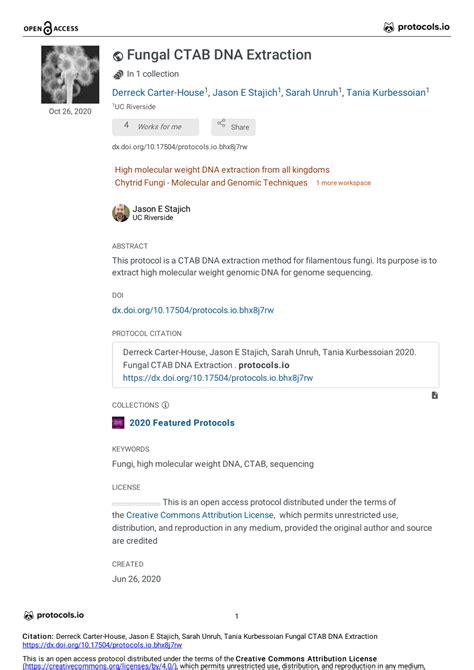Open the 2020 Featured Protocols collection icon
The image size is (474, 670).
tap(118, 423)
